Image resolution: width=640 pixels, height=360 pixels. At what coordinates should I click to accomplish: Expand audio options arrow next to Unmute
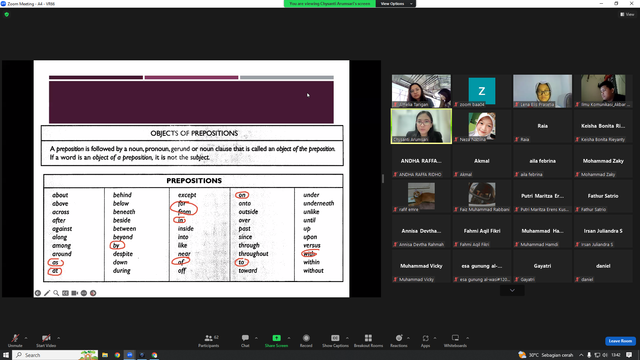(x=26, y=338)
